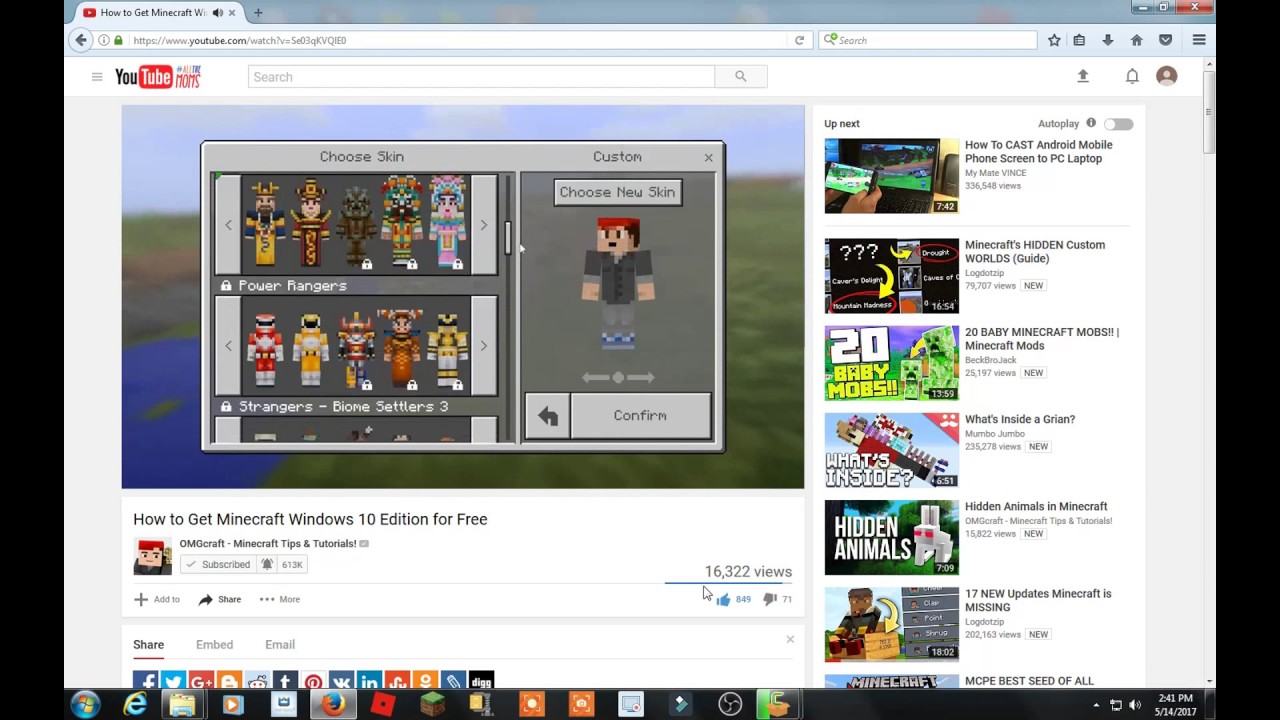1280x720 pixels.
Task: Open Hidden Animals in Minecraft video
Action: coord(1036,507)
